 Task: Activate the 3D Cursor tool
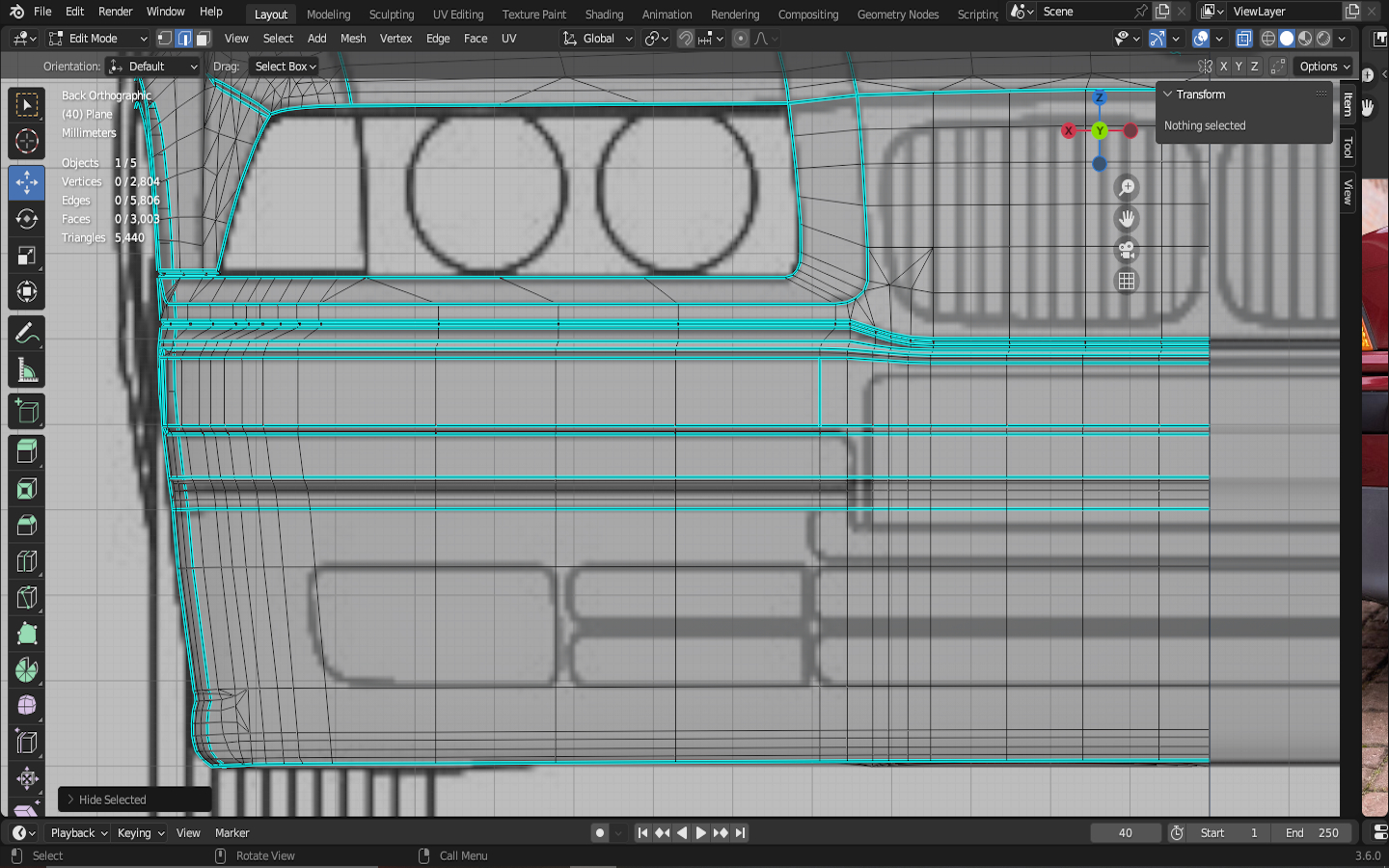(x=27, y=142)
